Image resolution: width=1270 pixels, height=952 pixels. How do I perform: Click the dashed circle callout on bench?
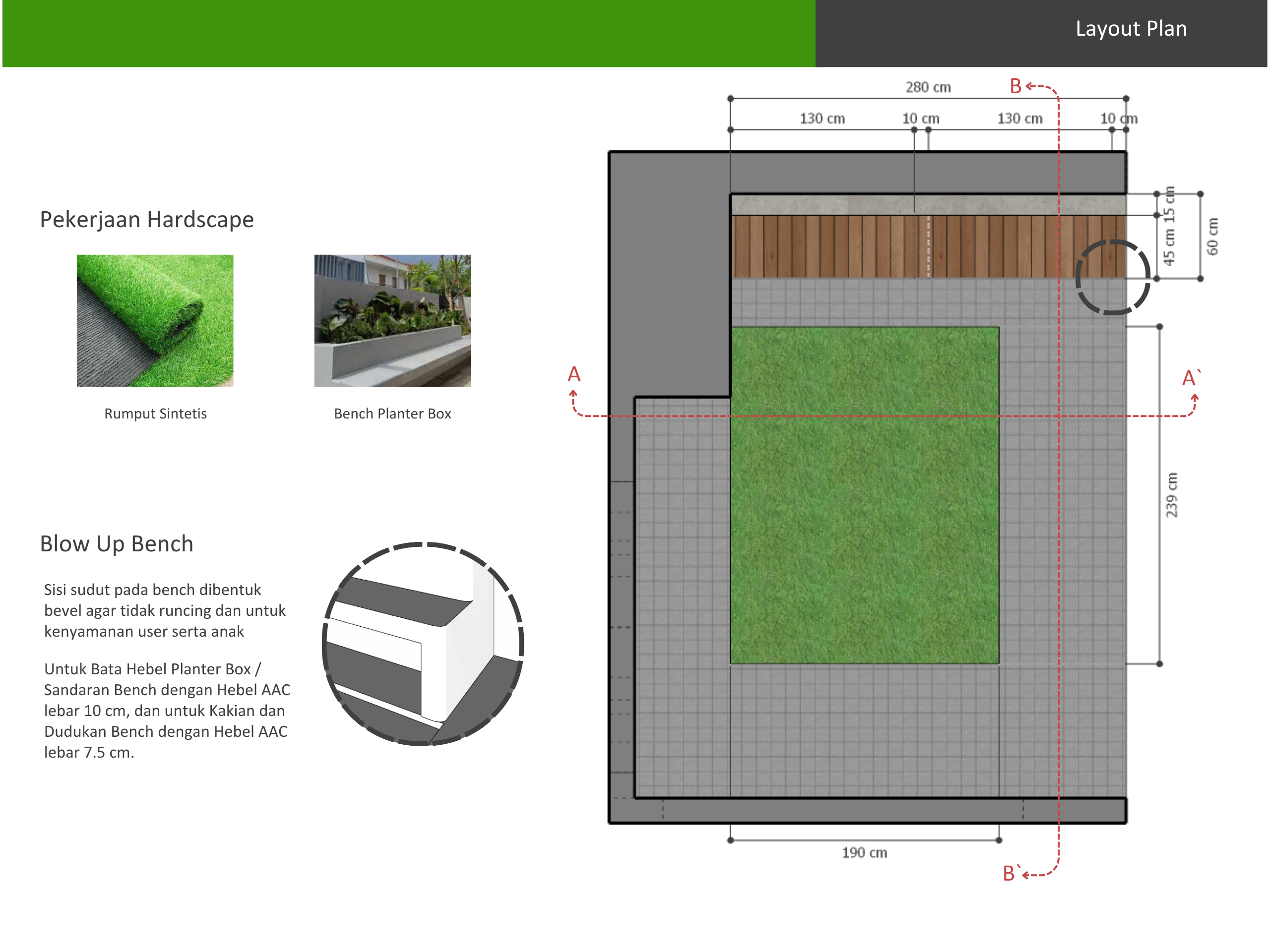[1113, 277]
